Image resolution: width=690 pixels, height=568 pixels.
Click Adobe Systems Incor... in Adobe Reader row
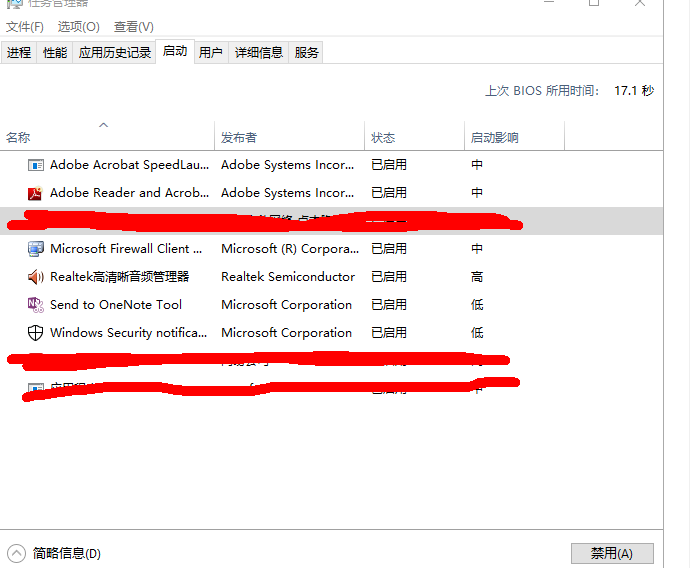pos(287,193)
